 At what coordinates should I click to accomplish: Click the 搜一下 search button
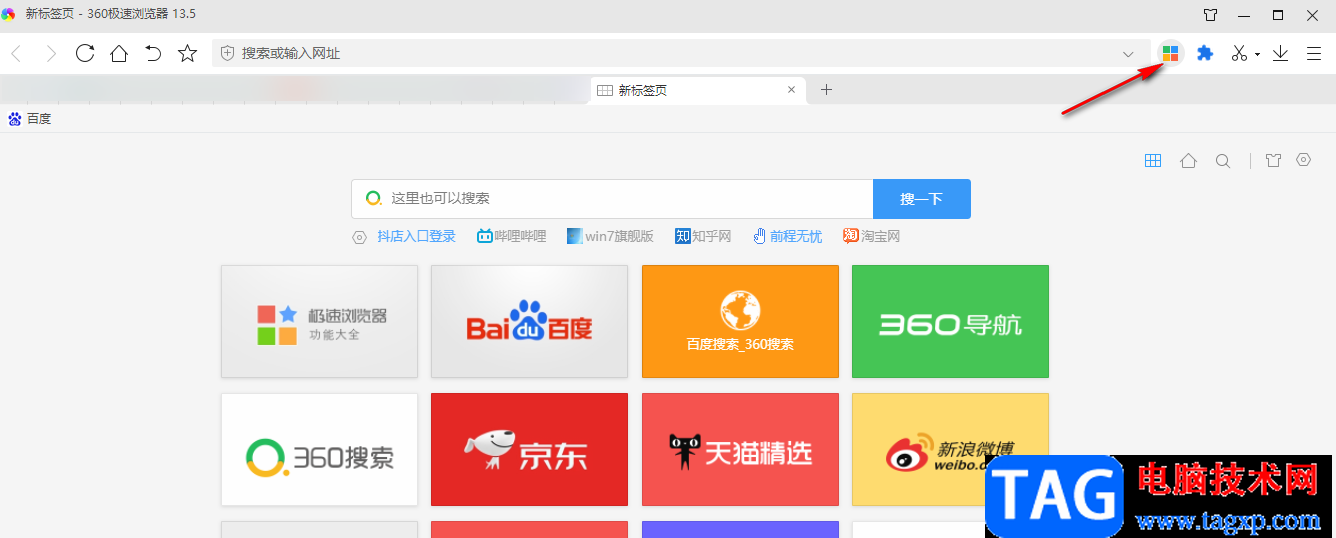(x=922, y=199)
